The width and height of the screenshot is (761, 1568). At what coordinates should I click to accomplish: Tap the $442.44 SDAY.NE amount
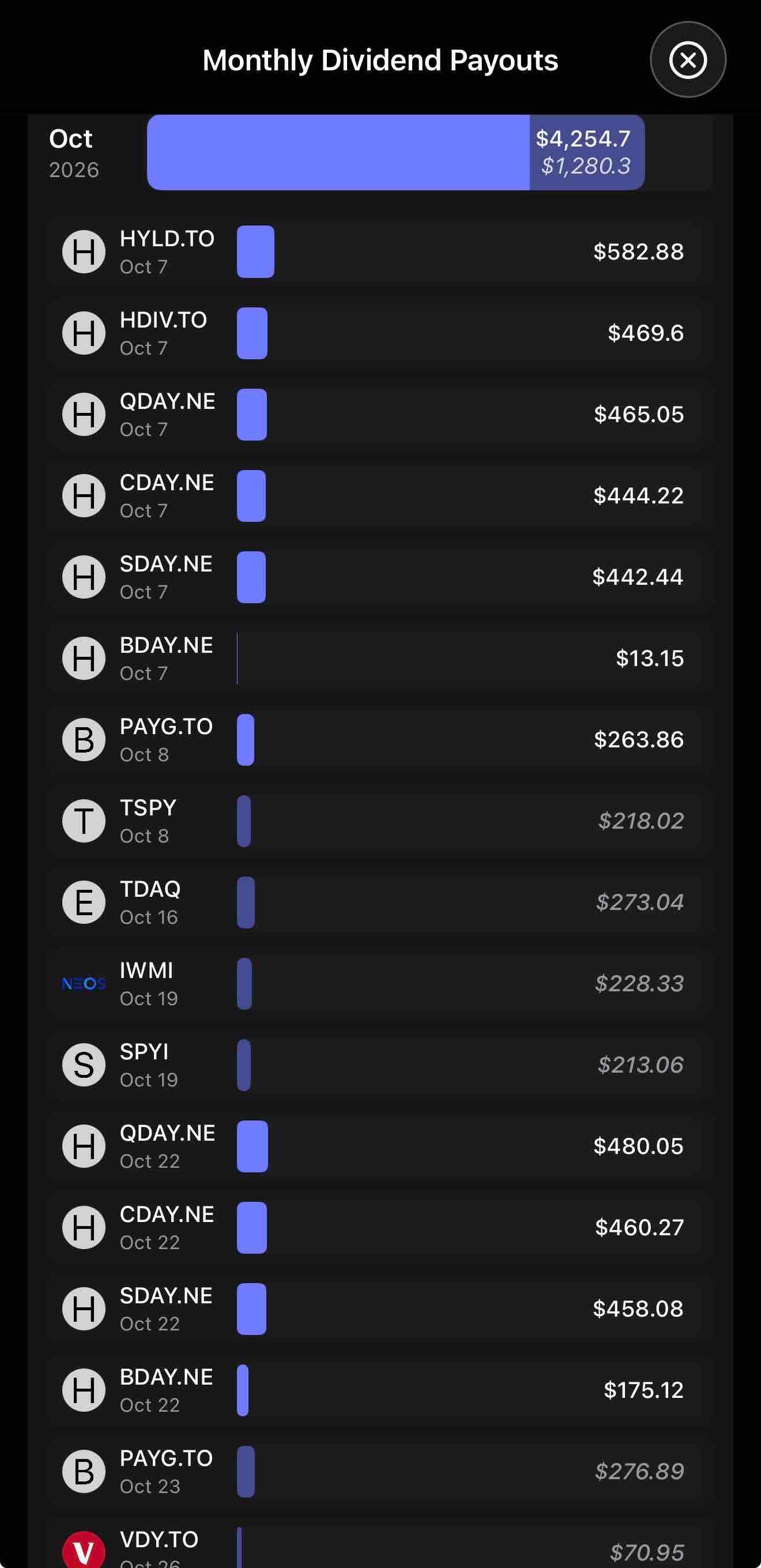(x=638, y=577)
